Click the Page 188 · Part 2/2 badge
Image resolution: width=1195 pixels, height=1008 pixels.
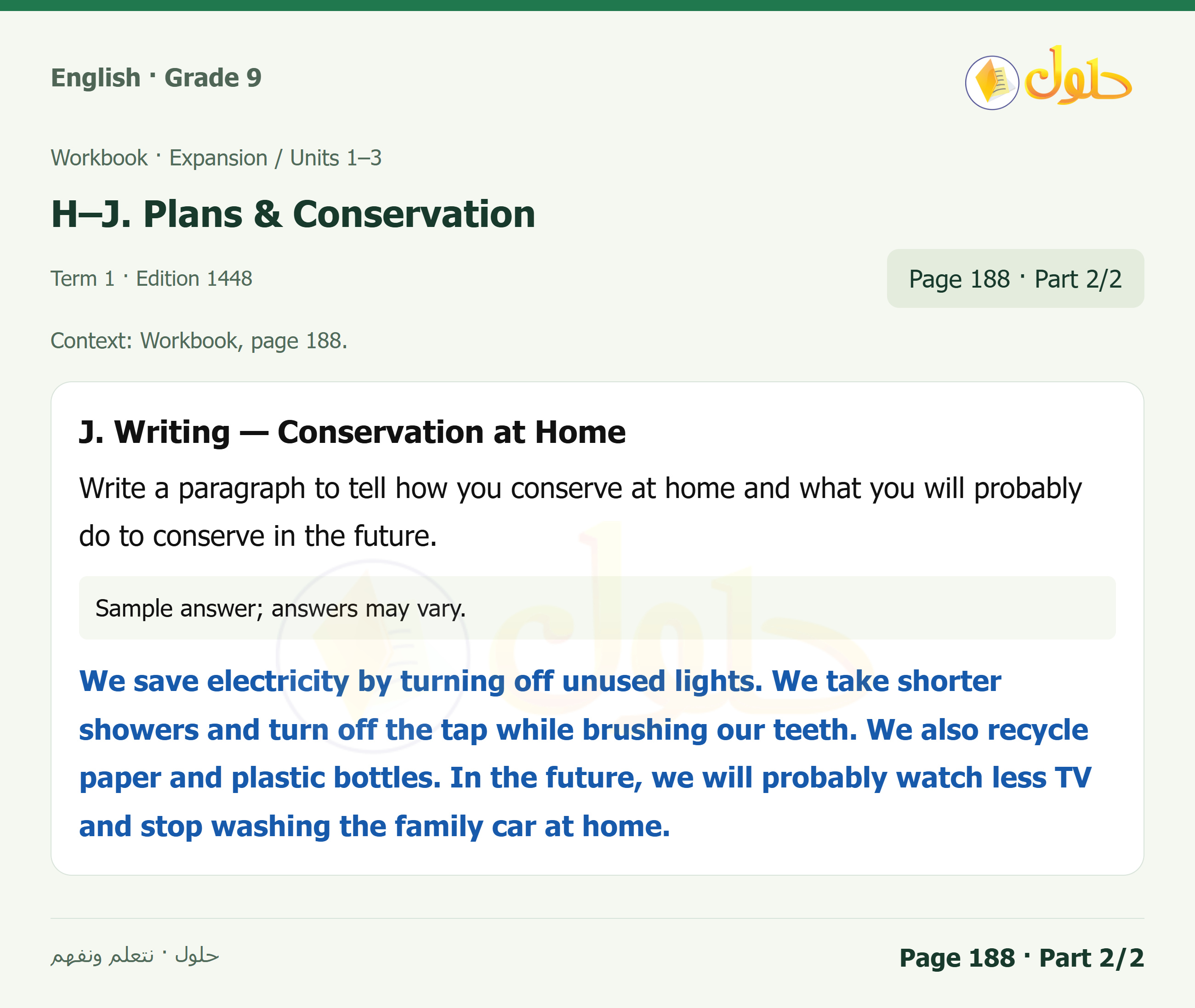tap(1015, 278)
